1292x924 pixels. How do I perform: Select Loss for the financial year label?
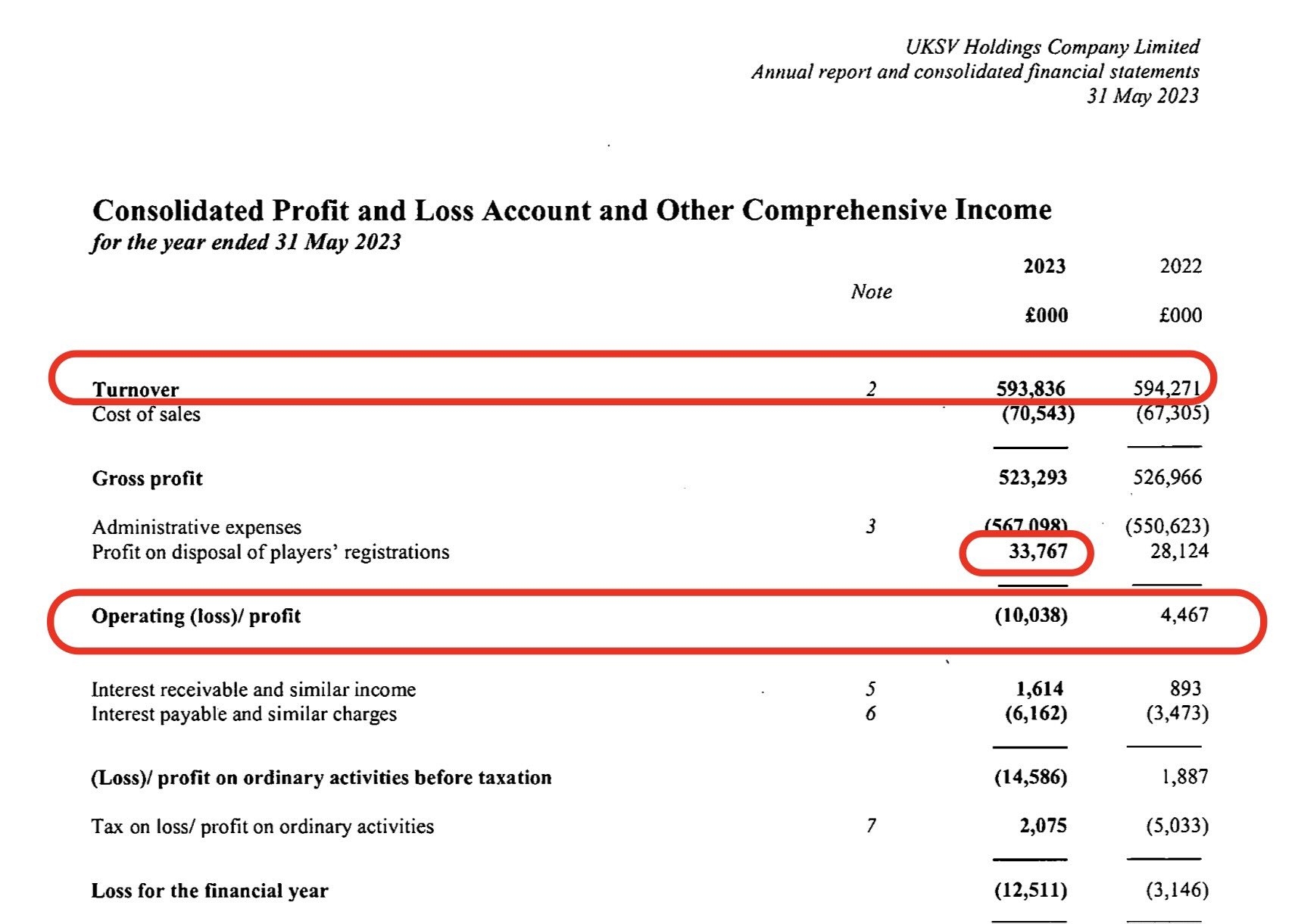[x=210, y=891]
